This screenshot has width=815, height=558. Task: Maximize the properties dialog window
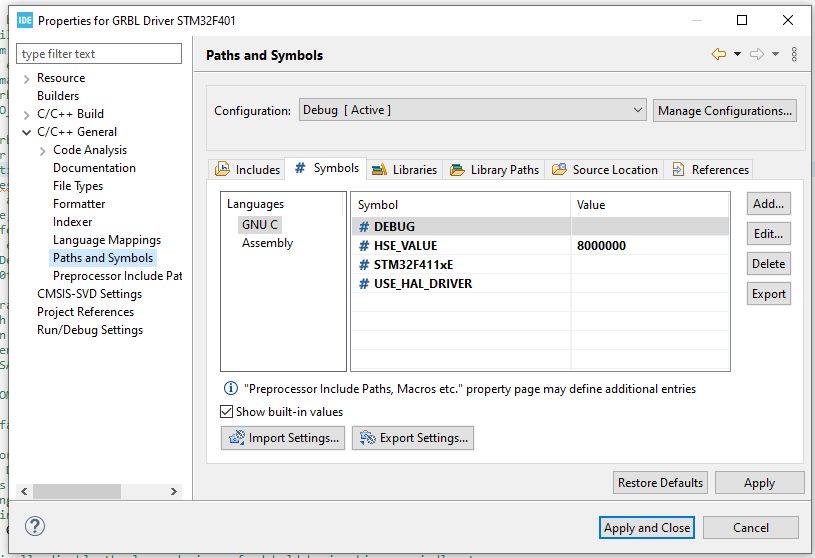coord(742,20)
